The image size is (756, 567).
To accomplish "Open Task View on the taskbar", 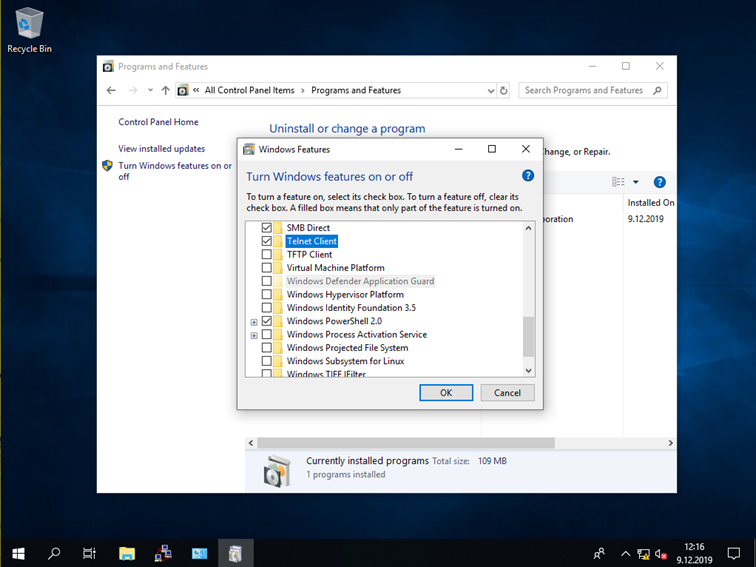I will pos(89,553).
